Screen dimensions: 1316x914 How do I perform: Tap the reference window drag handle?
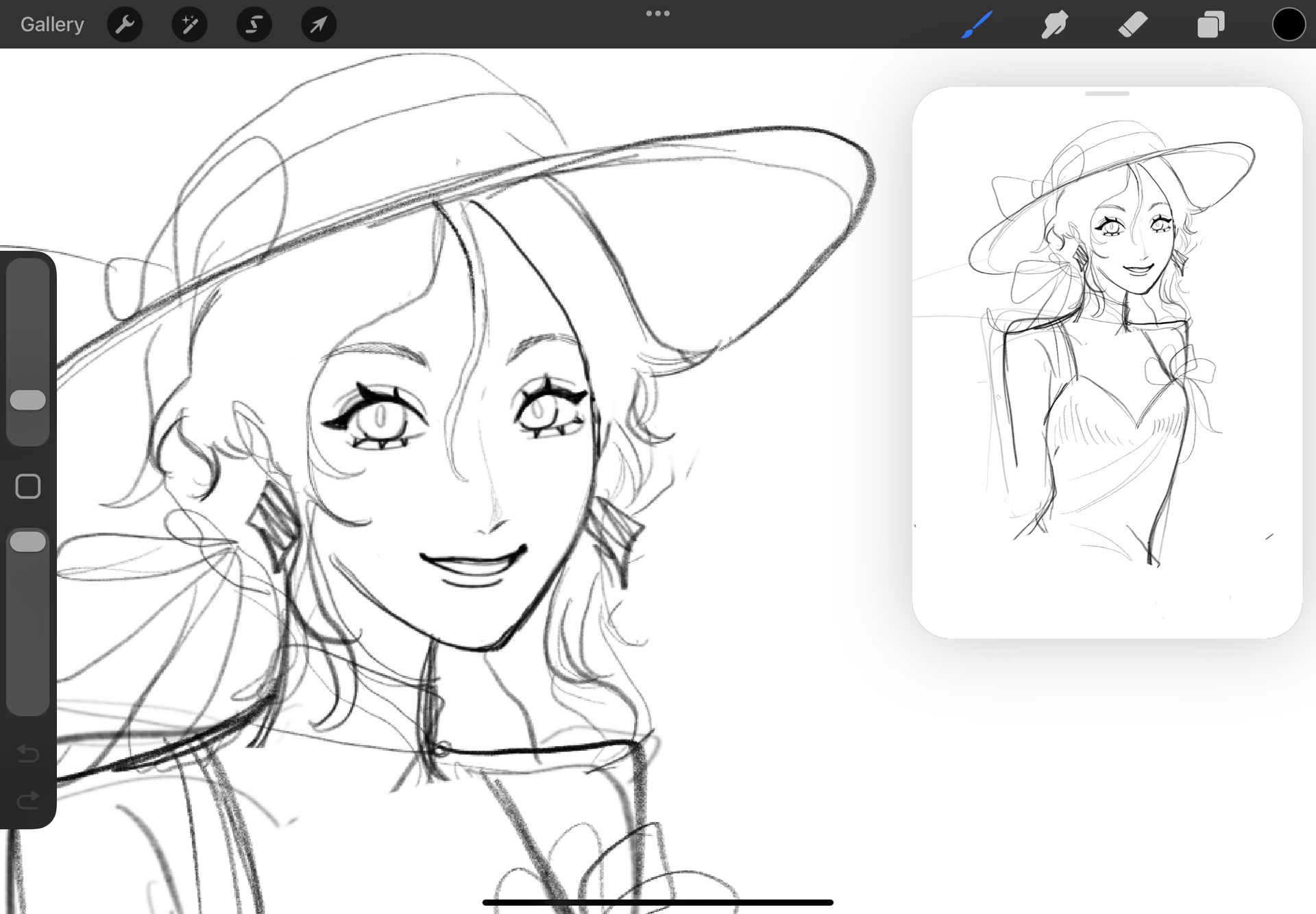[x=1107, y=94]
